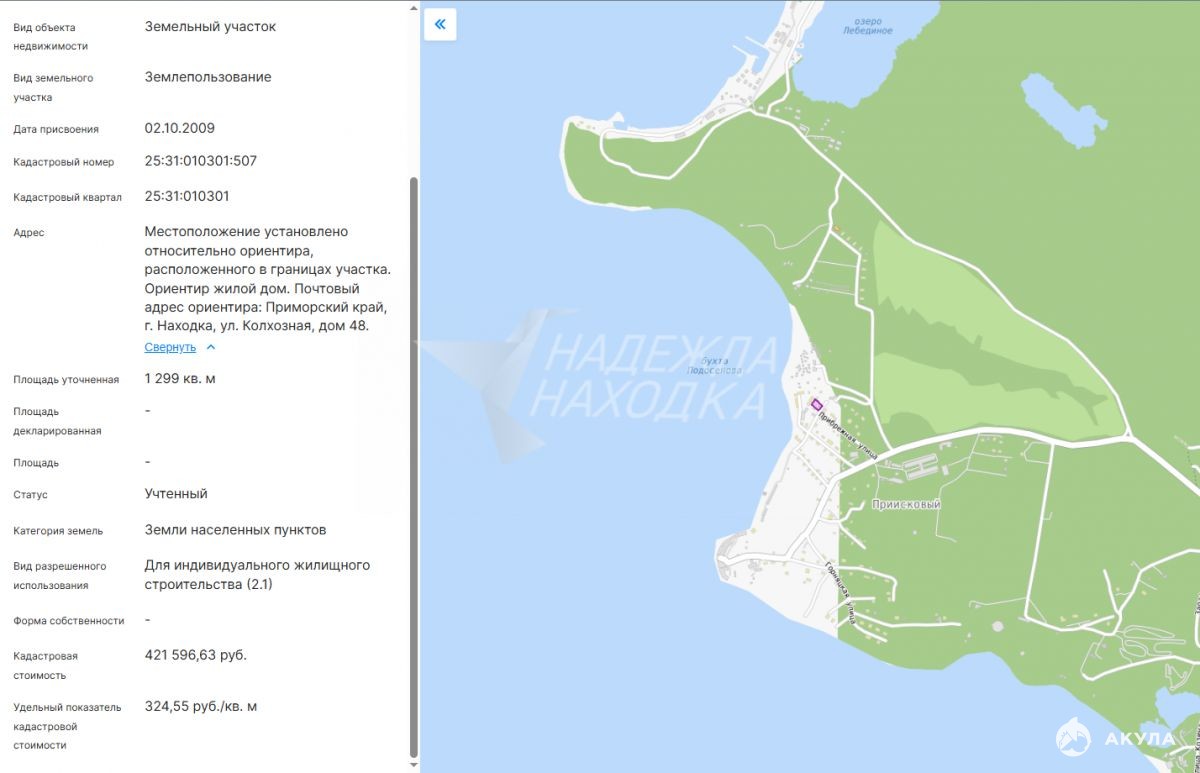
Task: Click the scroll-down arrow of info panel
Action: 415,765
